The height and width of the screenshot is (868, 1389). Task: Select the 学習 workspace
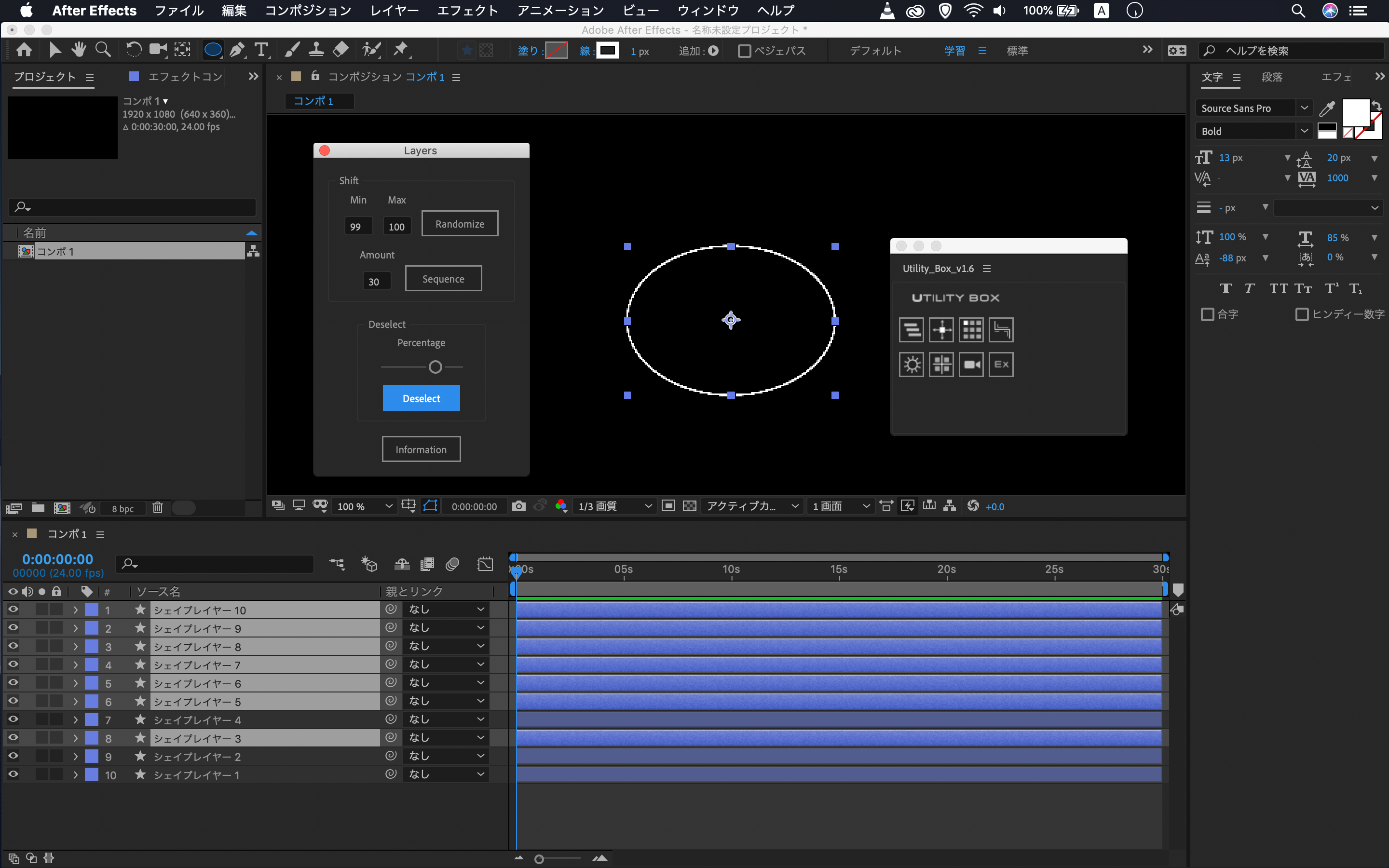point(954,51)
